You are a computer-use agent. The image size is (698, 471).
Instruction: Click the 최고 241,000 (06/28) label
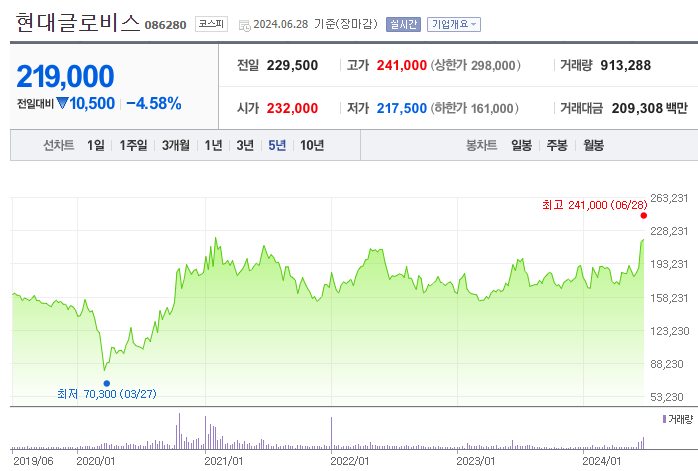594,205
